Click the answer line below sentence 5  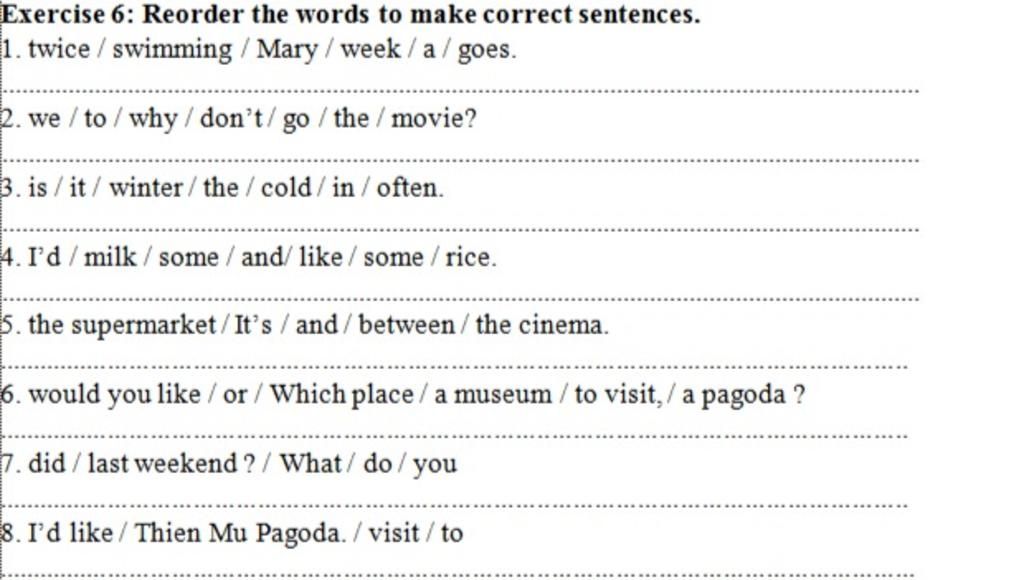[455, 367]
